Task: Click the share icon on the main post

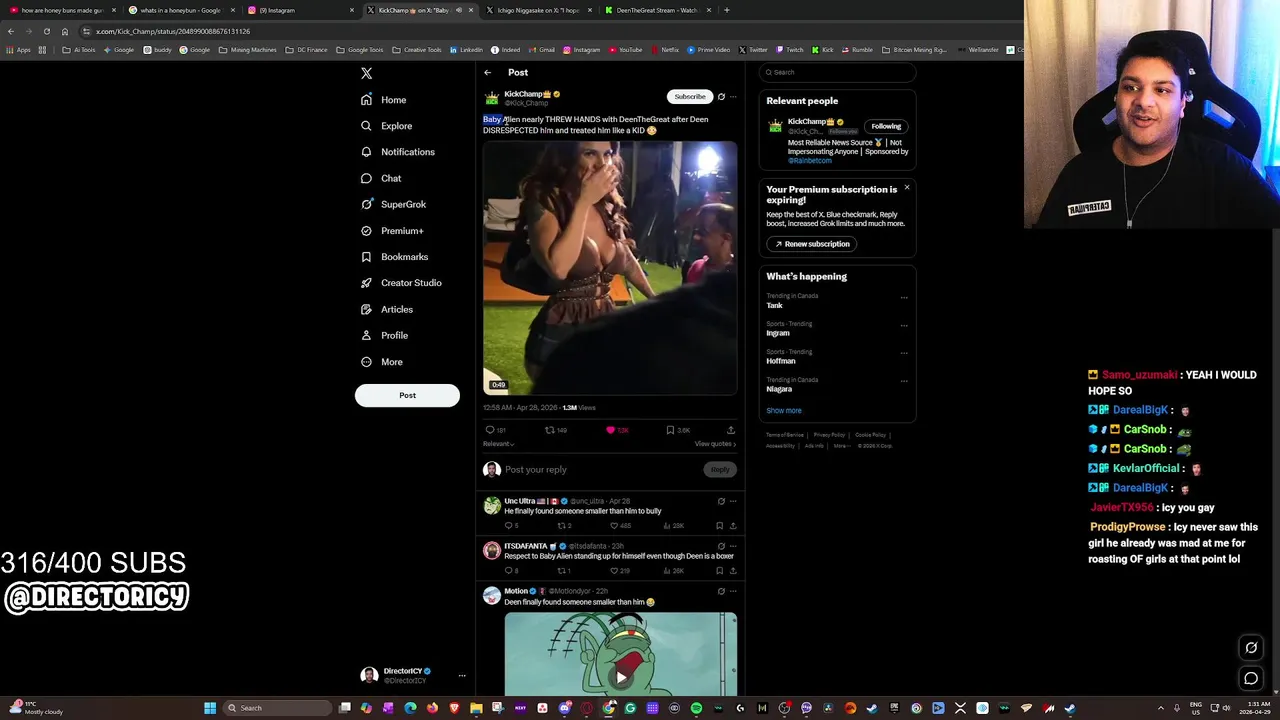Action: 731,430
